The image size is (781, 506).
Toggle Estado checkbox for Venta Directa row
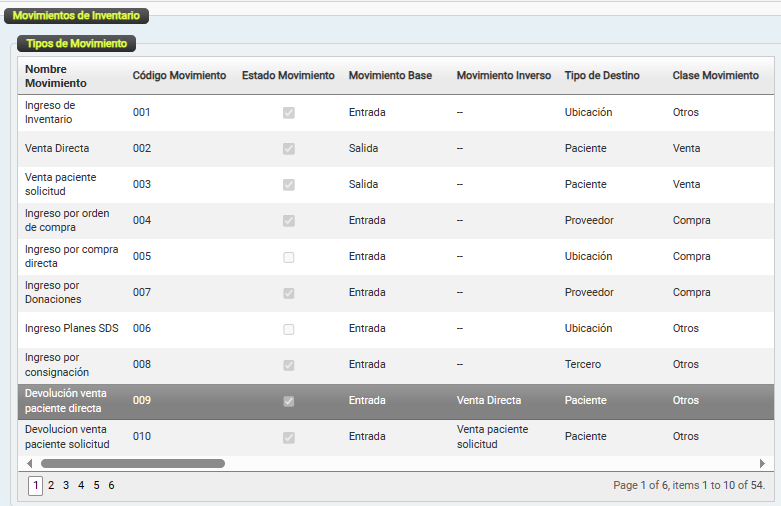[x=288, y=149]
